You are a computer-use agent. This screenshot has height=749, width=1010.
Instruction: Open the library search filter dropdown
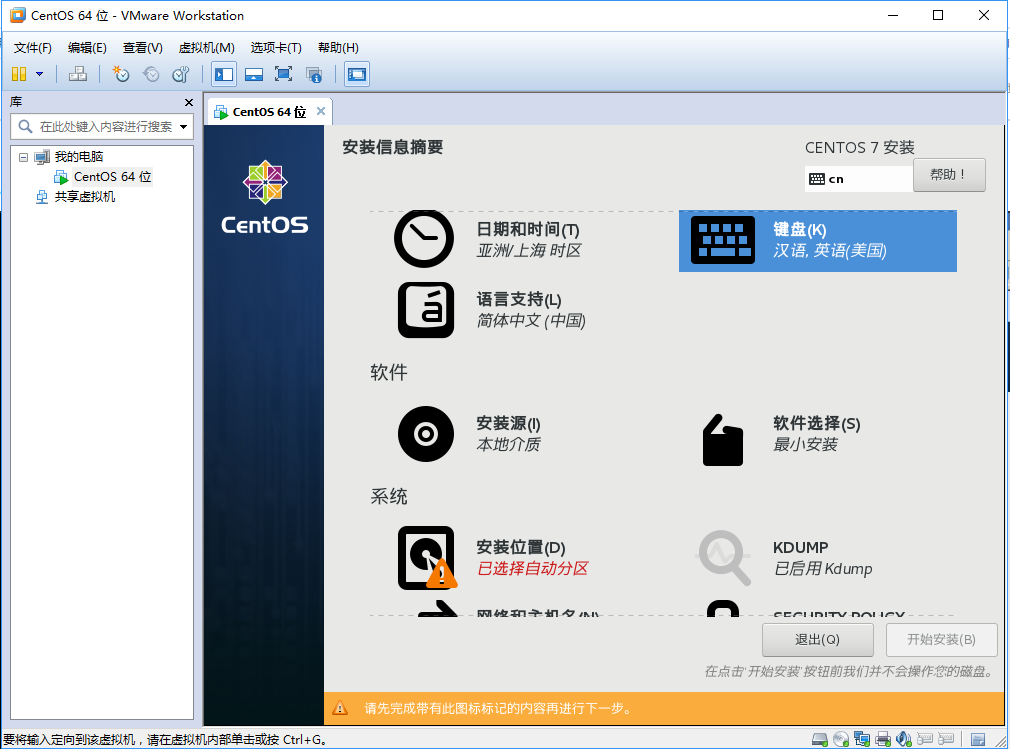[x=184, y=127]
